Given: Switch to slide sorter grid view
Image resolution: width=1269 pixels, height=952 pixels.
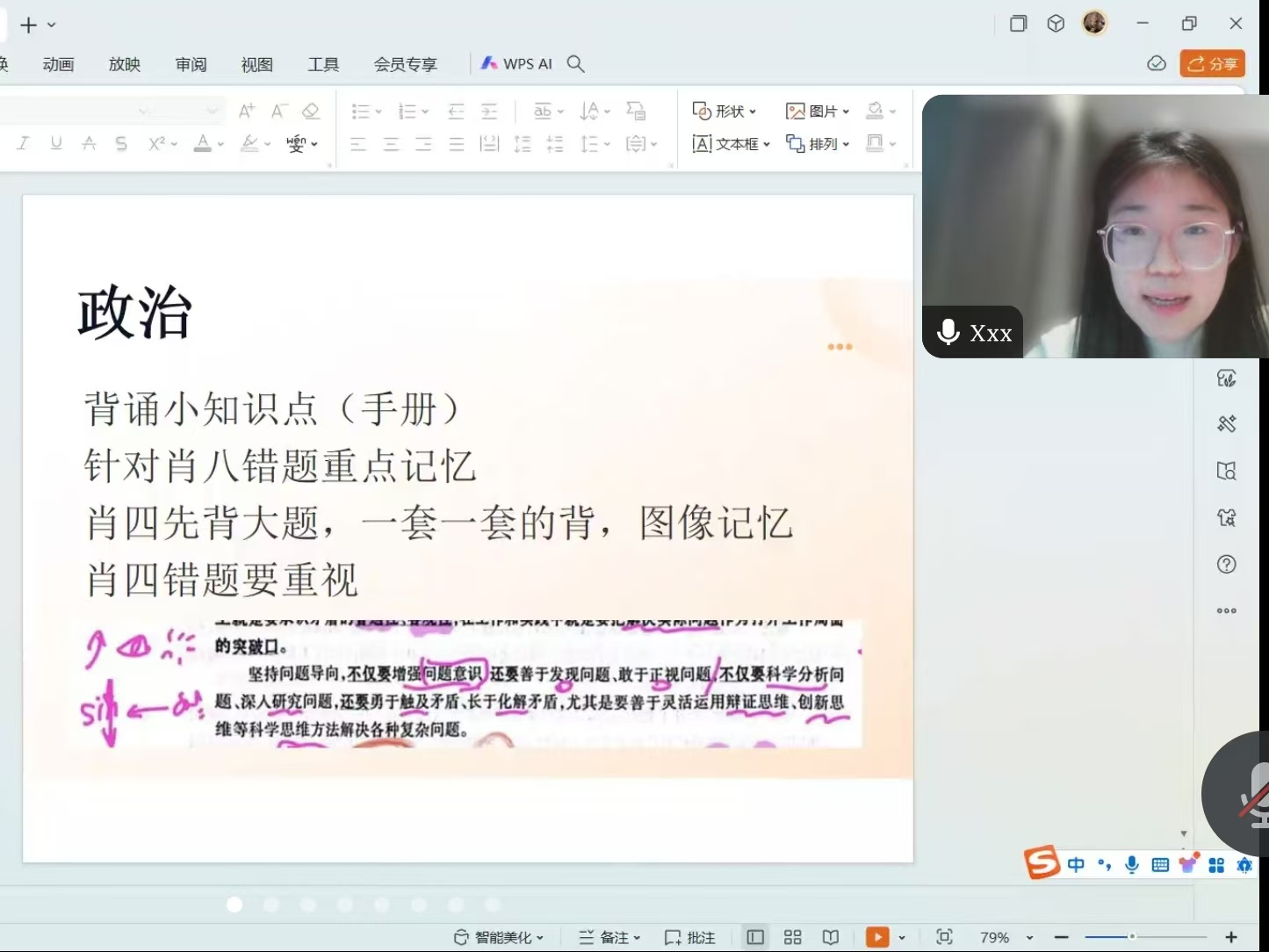Looking at the screenshot, I should (x=792, y=937).
